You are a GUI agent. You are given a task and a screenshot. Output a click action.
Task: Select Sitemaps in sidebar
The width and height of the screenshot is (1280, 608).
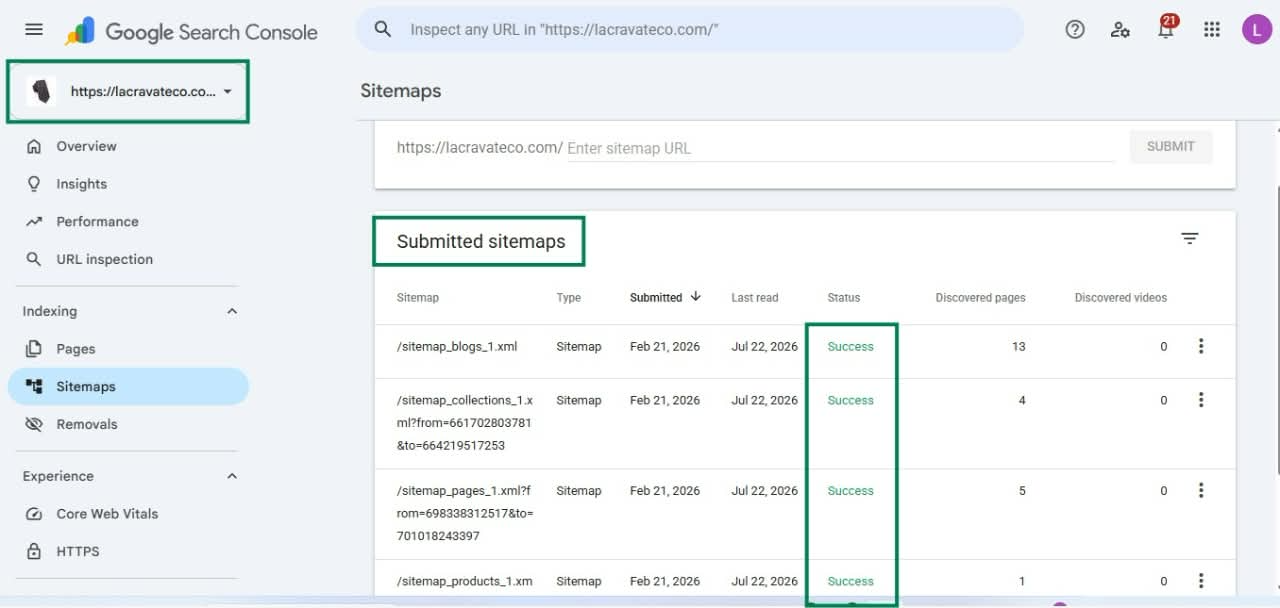(128, 386)
